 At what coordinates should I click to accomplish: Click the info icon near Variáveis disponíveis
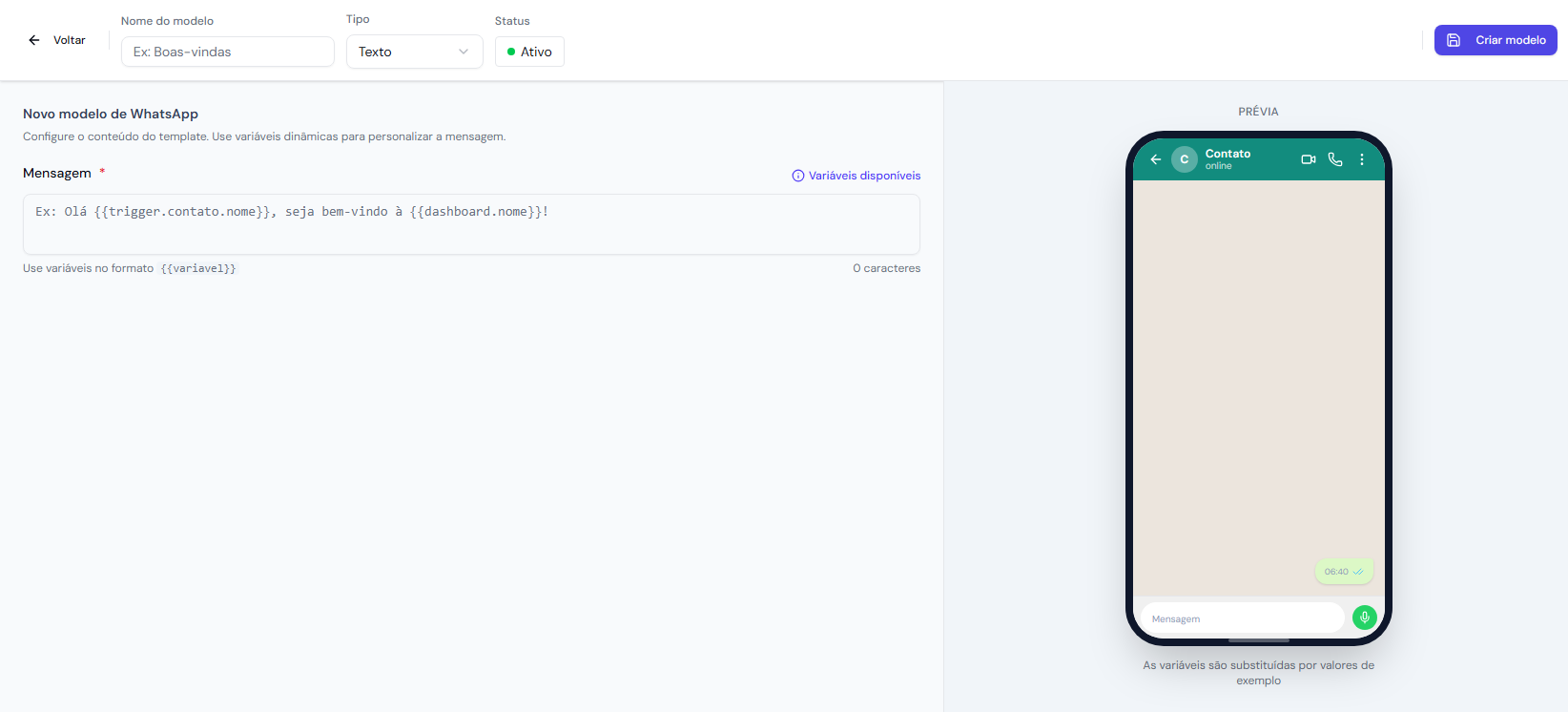pos(798,176)
